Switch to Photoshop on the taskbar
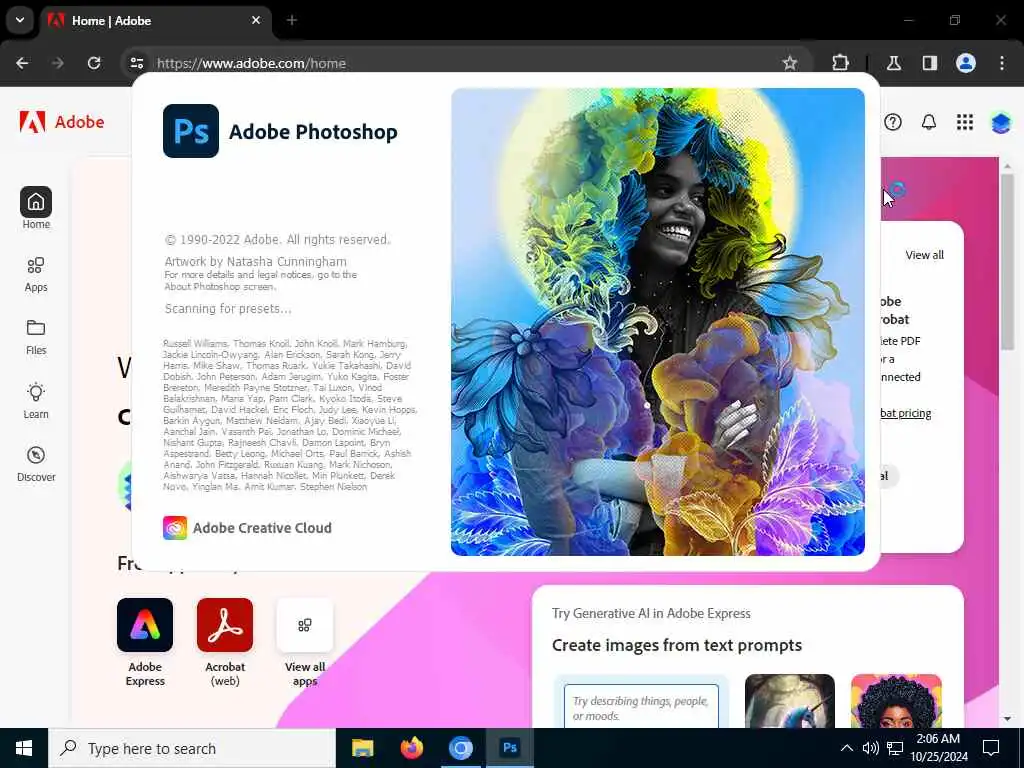Viewport: 1024px width, 768px height. 510,748
